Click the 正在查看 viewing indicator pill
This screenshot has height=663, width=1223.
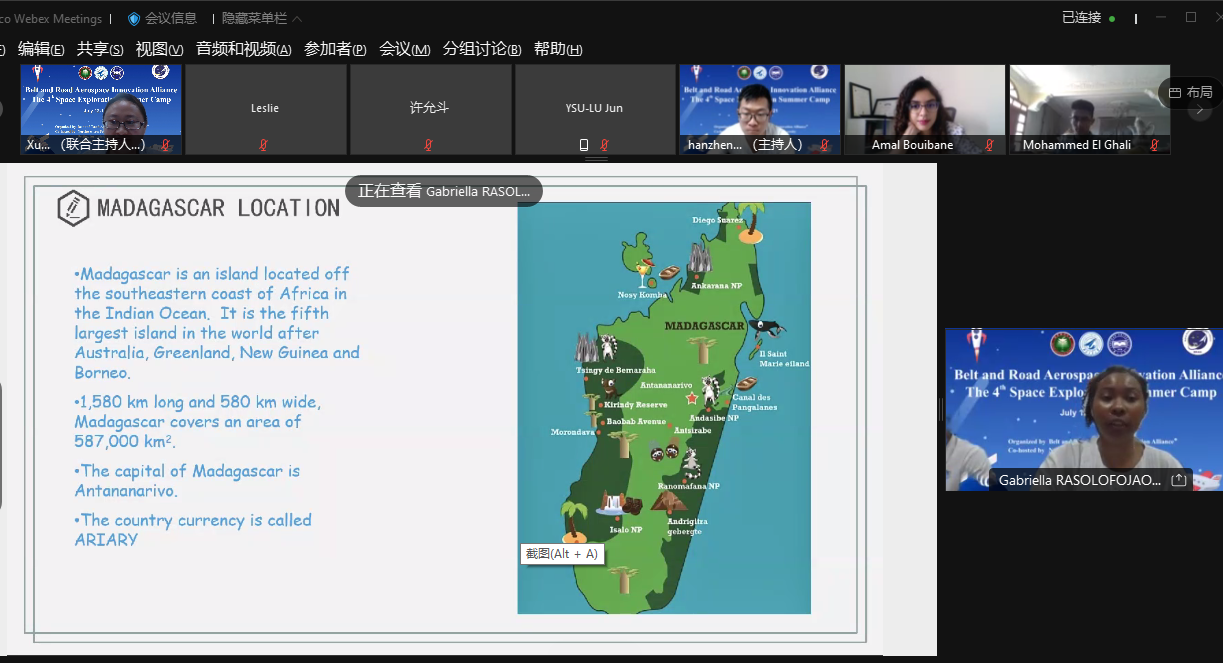point(444,191)
